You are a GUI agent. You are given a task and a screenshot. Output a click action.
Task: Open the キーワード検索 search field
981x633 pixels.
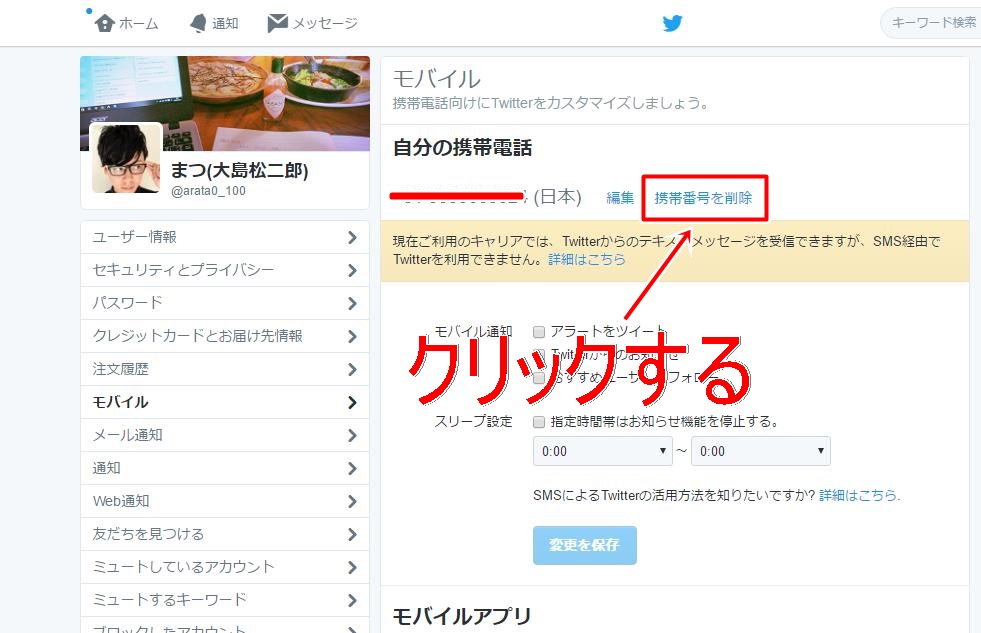pos(931,23)
